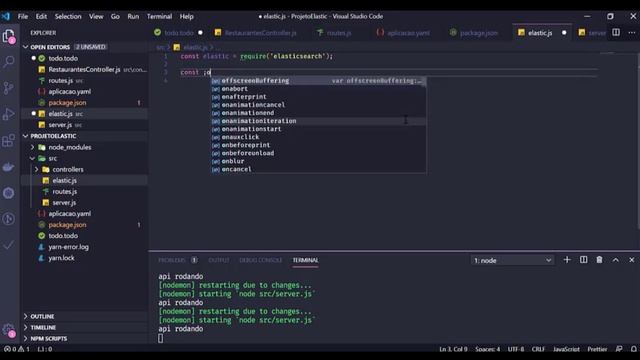This screenshot has height=360, width=640.
Task: Open the Run menu
Action: (x=133, y=16)
